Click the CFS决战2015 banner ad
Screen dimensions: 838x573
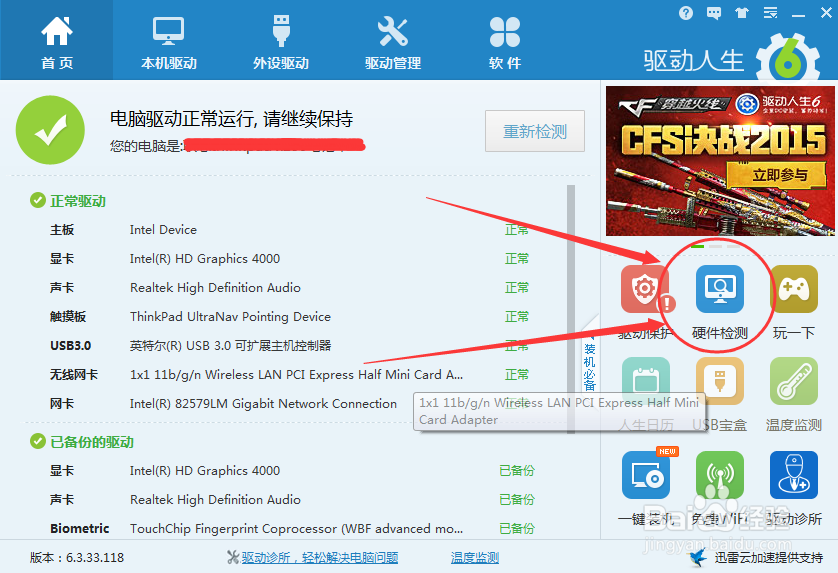pyautogui.click(x=720, y=160)
